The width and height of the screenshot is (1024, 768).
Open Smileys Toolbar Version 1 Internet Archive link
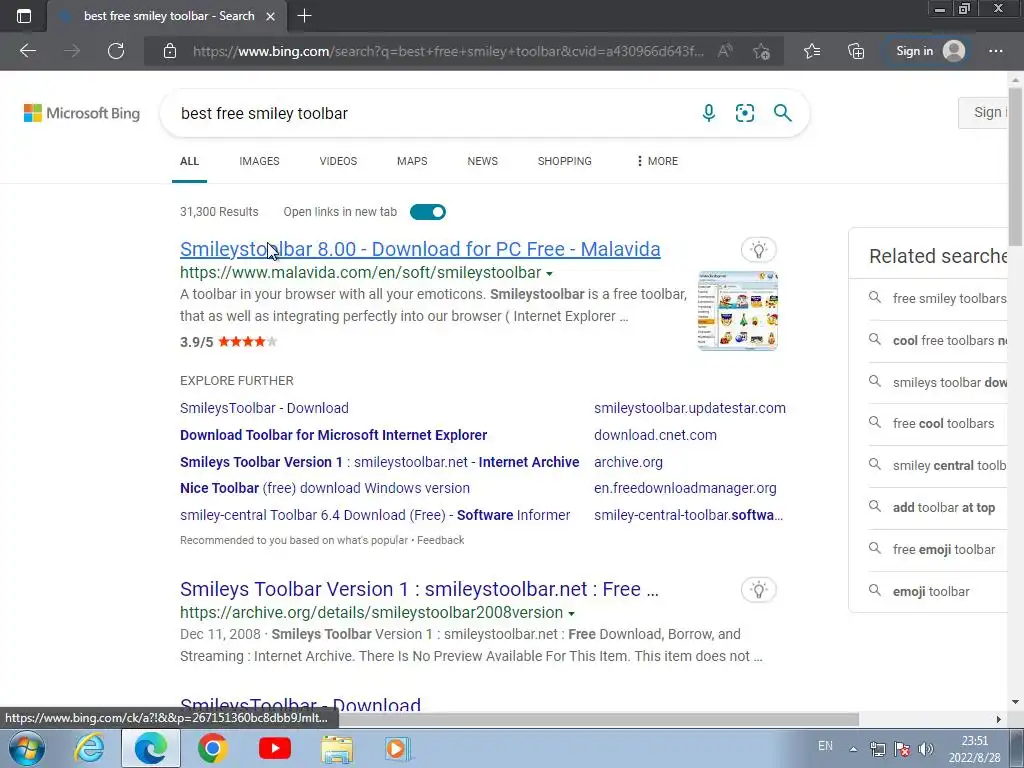pyautogui.click(x=379, y=462)
